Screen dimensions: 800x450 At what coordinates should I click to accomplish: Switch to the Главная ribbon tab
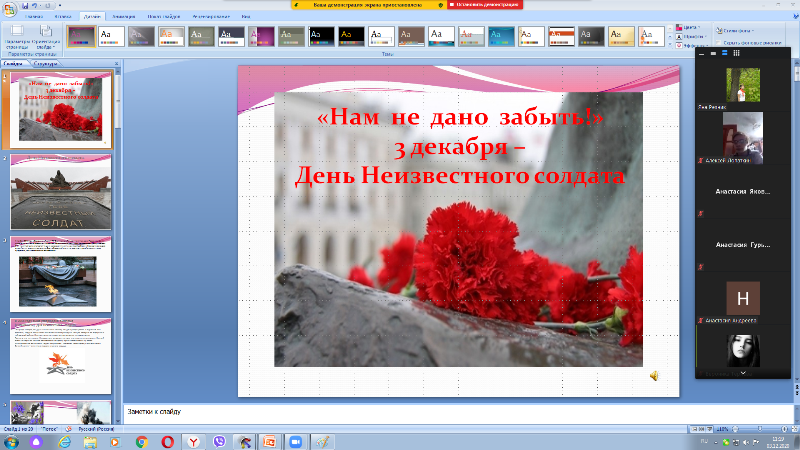click(x=34, y=16)
